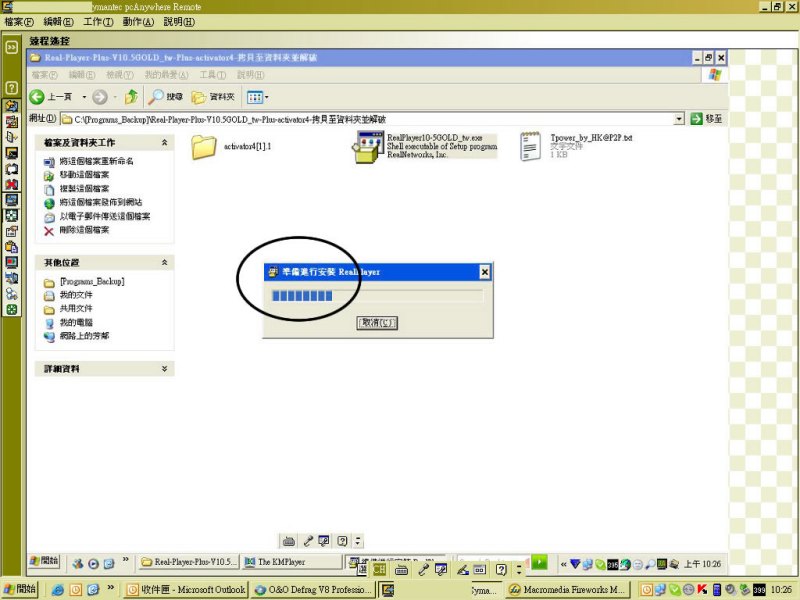
Task: Click the remote desktop 開始 Start button
Action: 44,561
